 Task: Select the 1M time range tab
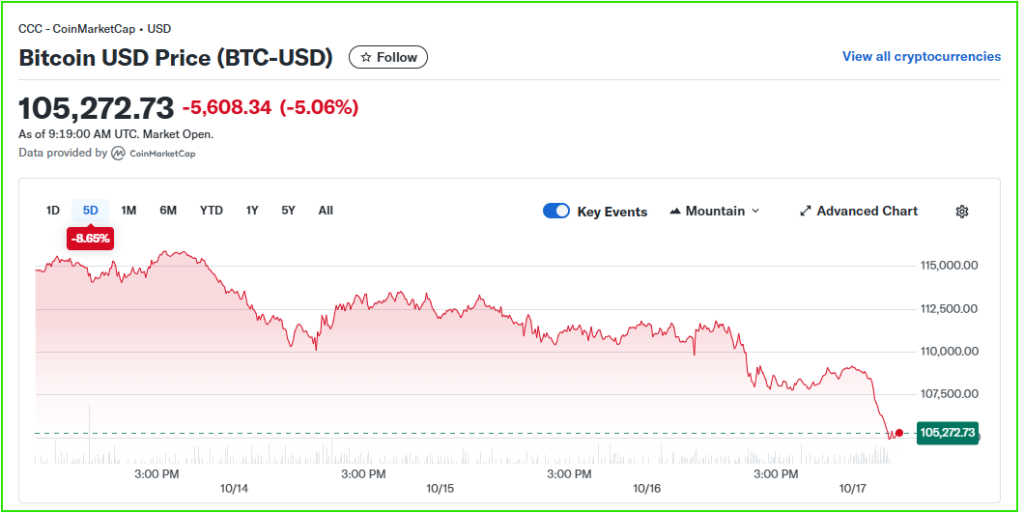129,210
